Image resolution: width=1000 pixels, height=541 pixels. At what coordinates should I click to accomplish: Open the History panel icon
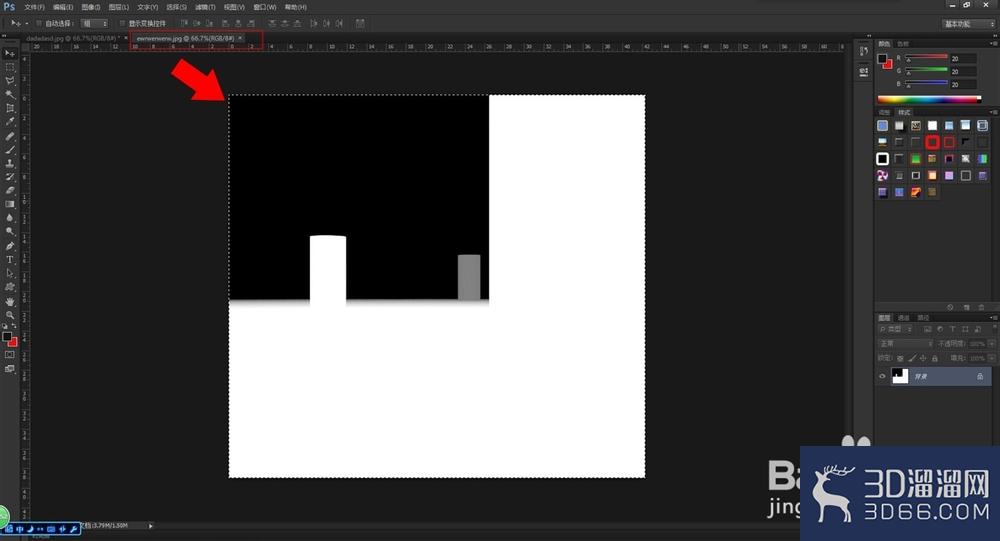864,51
